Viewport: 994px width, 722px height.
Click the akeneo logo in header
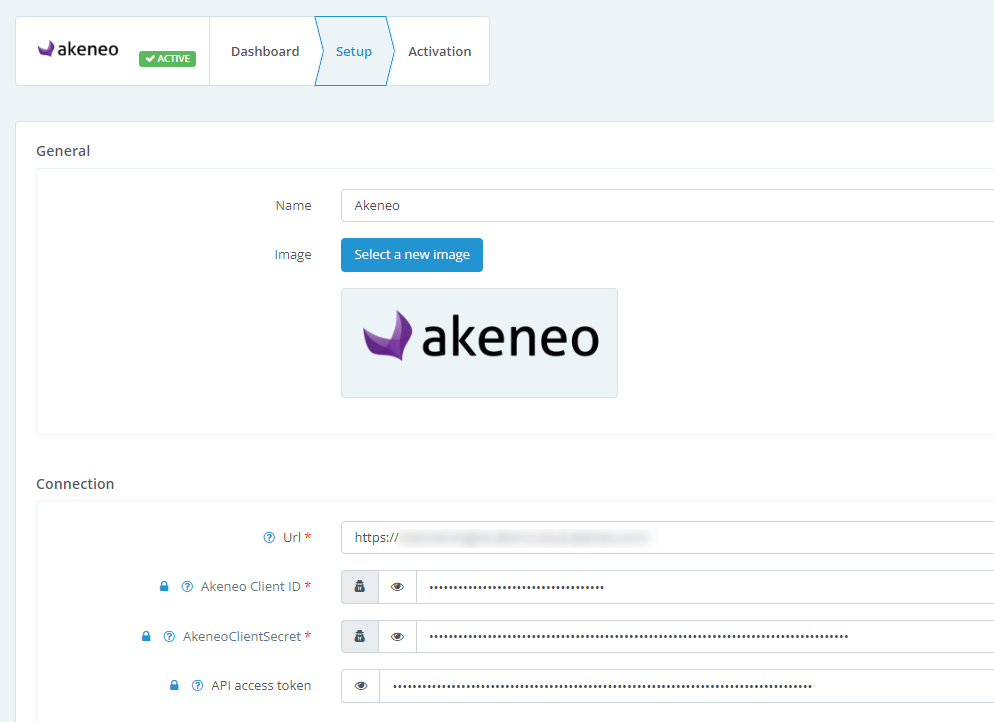[78, 49]
